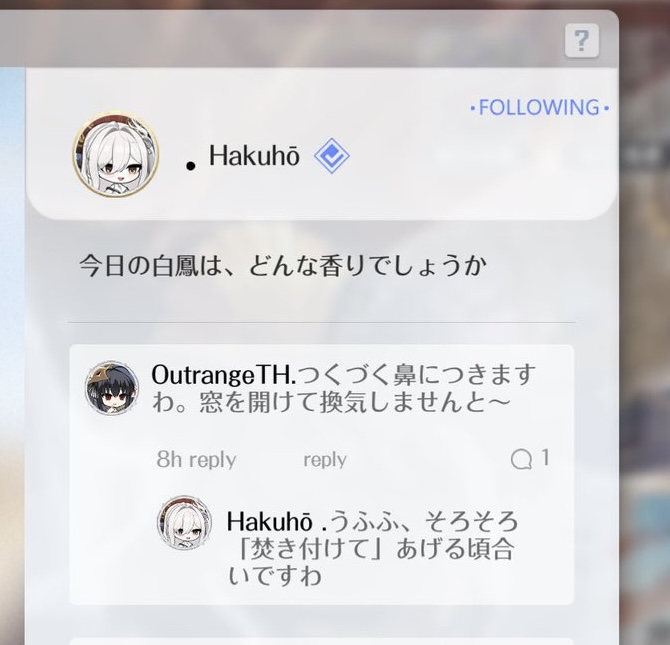The height and width of the screenshot is (645, 670).
Task: Click the 8h reply timestamp label
Action: [196, 460]
